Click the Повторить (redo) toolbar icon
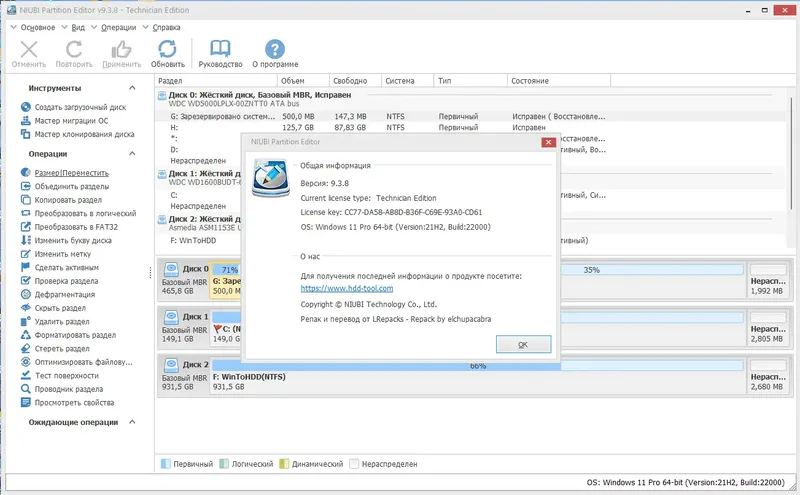Screen dimensions: 800x495 [74, 50]
